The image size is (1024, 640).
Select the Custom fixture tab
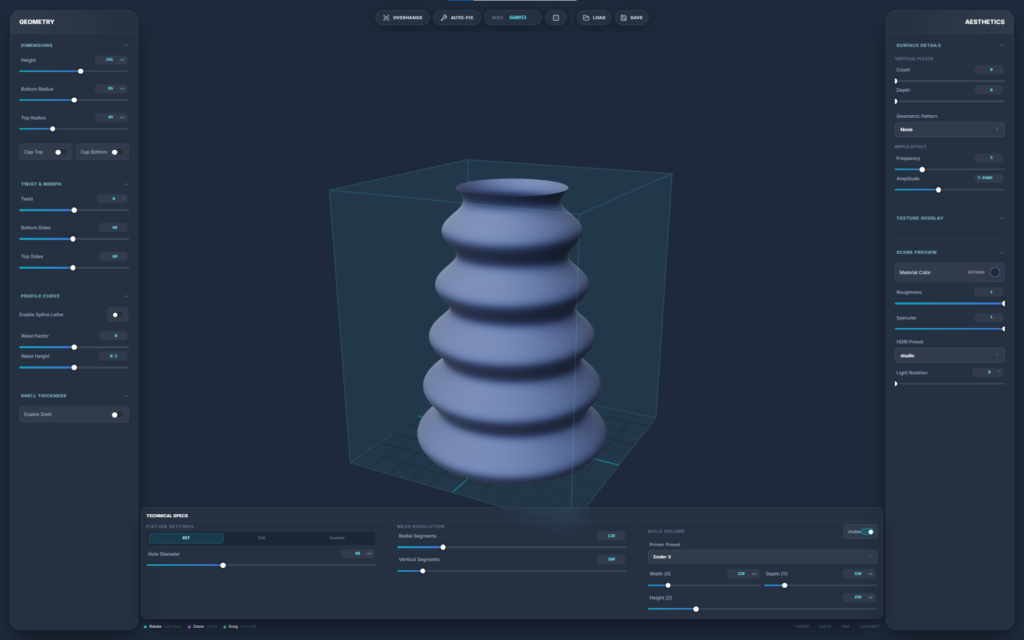pos(337,538)
